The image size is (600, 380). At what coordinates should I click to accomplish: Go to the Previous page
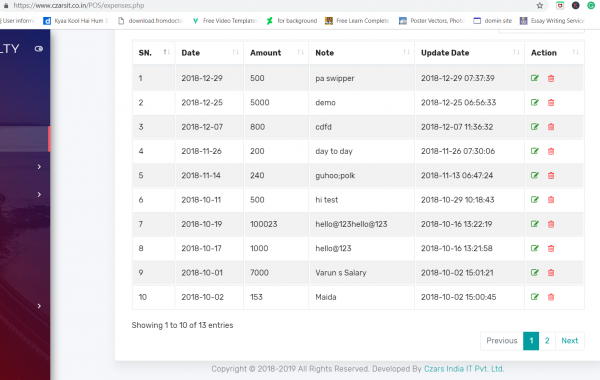tap(502, 341)
